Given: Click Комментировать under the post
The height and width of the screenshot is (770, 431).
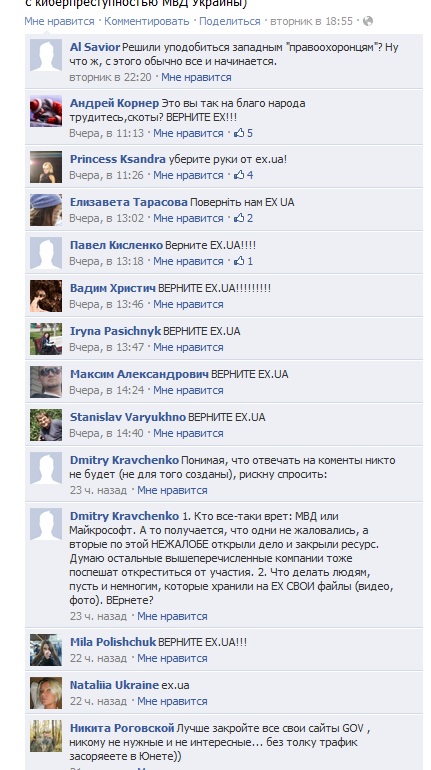Looking at the screenshot, I should coord(147,21).
